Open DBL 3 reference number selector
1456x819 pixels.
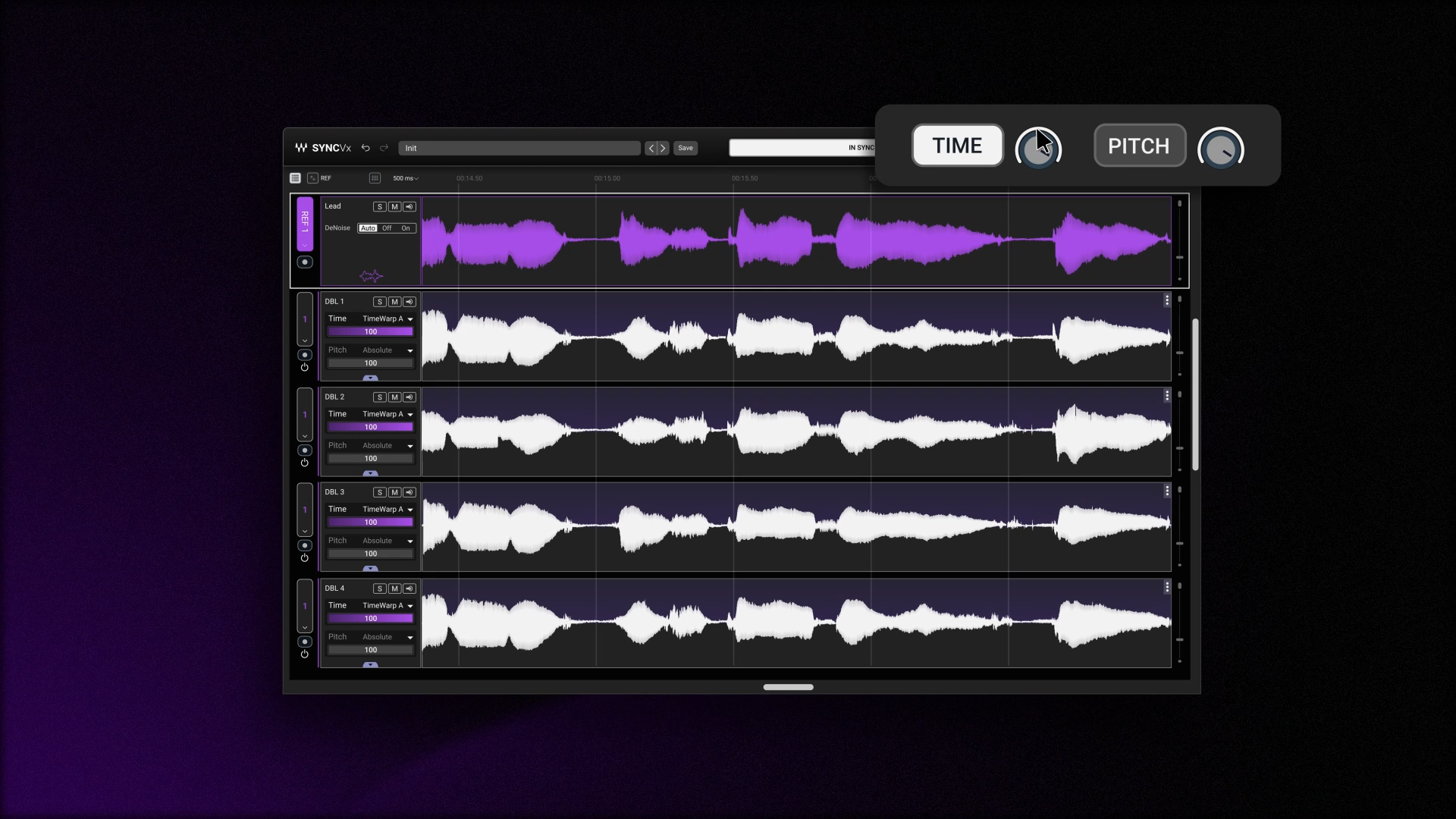pyautogui.click(x=305, y=510)
